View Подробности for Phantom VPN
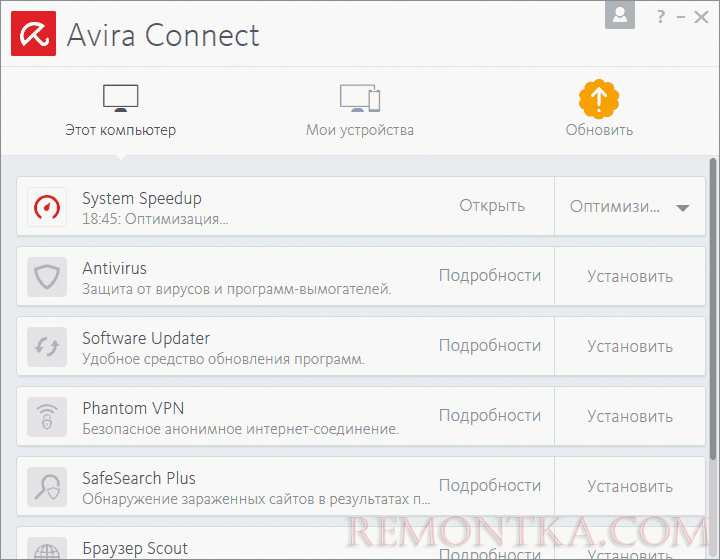Image resolution: width=720 pixels, height=560 pixels. (490, 415)
